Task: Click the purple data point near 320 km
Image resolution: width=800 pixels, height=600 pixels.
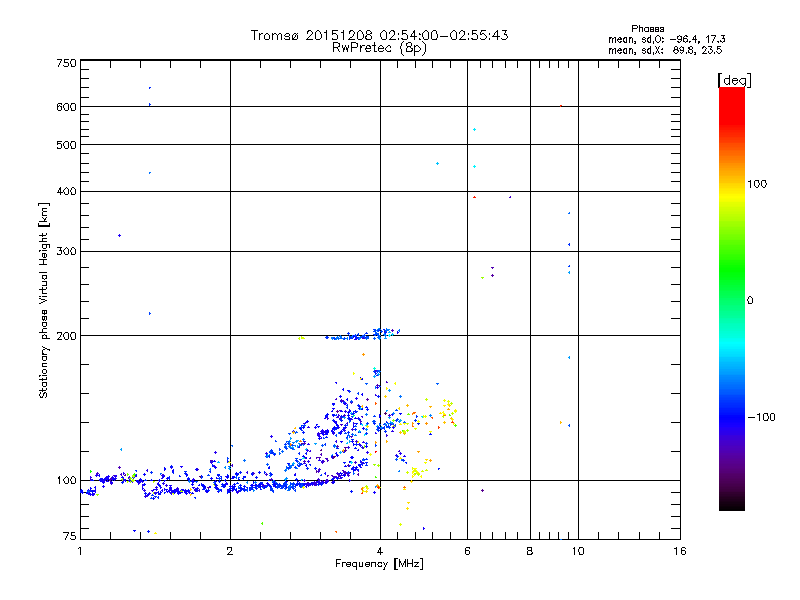Action: (x=119, y=235)
